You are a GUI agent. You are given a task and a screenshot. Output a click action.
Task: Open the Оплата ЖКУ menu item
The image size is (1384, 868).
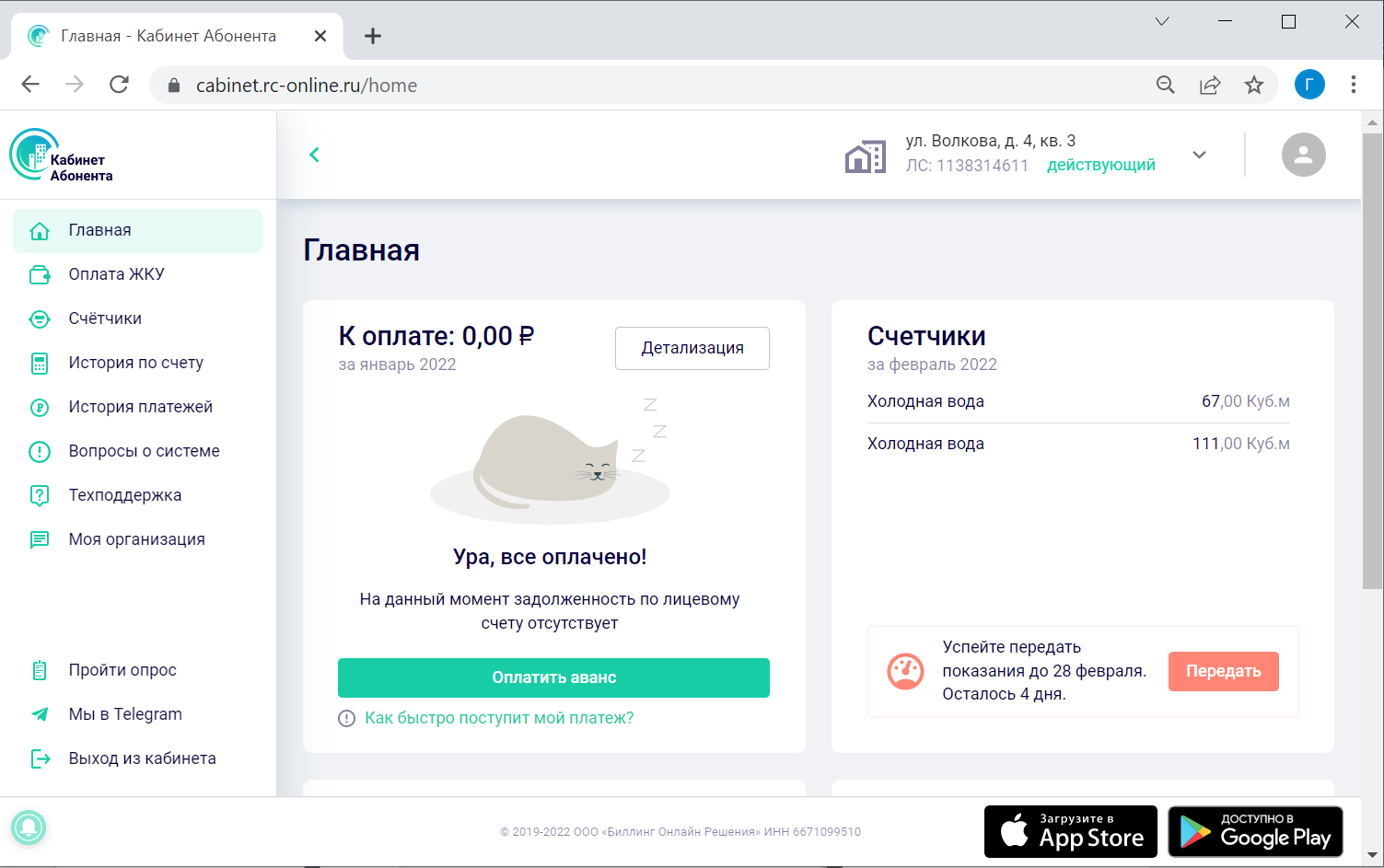point(116,274)
